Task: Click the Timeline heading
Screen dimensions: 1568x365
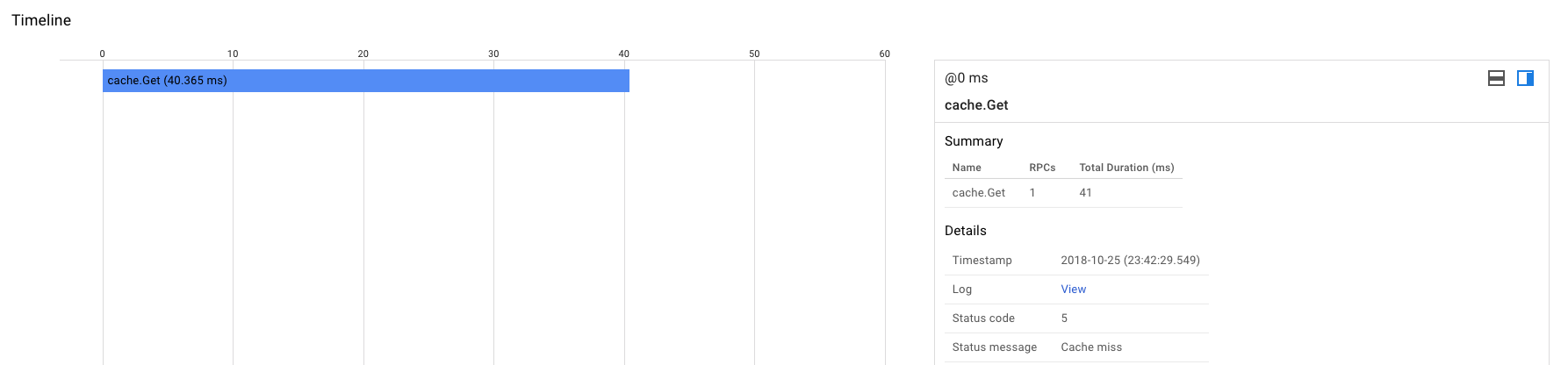Action: pyautogui.click(x=41, y=20)
